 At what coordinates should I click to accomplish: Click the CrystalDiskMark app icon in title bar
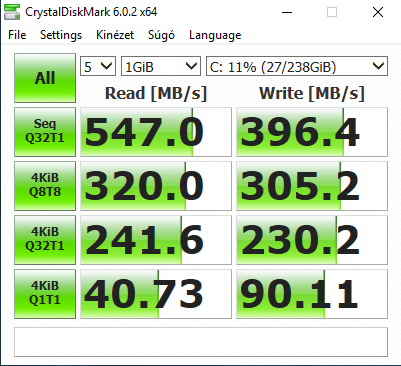[x=12, y=12]
